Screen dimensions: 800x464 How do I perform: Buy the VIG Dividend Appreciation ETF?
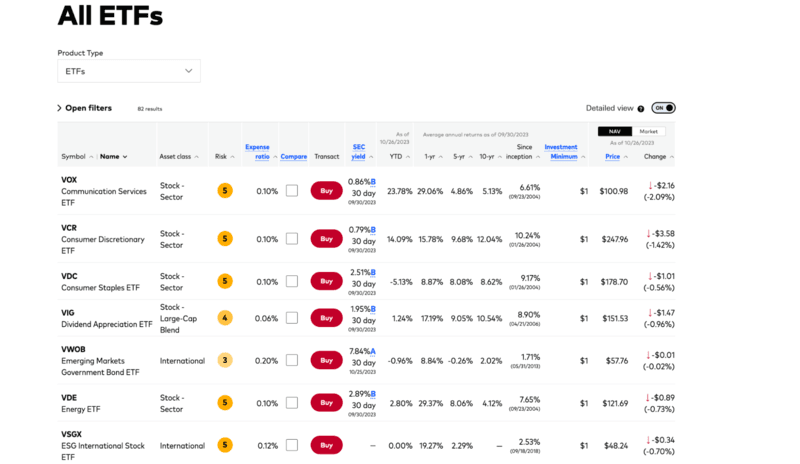point(327,318)
